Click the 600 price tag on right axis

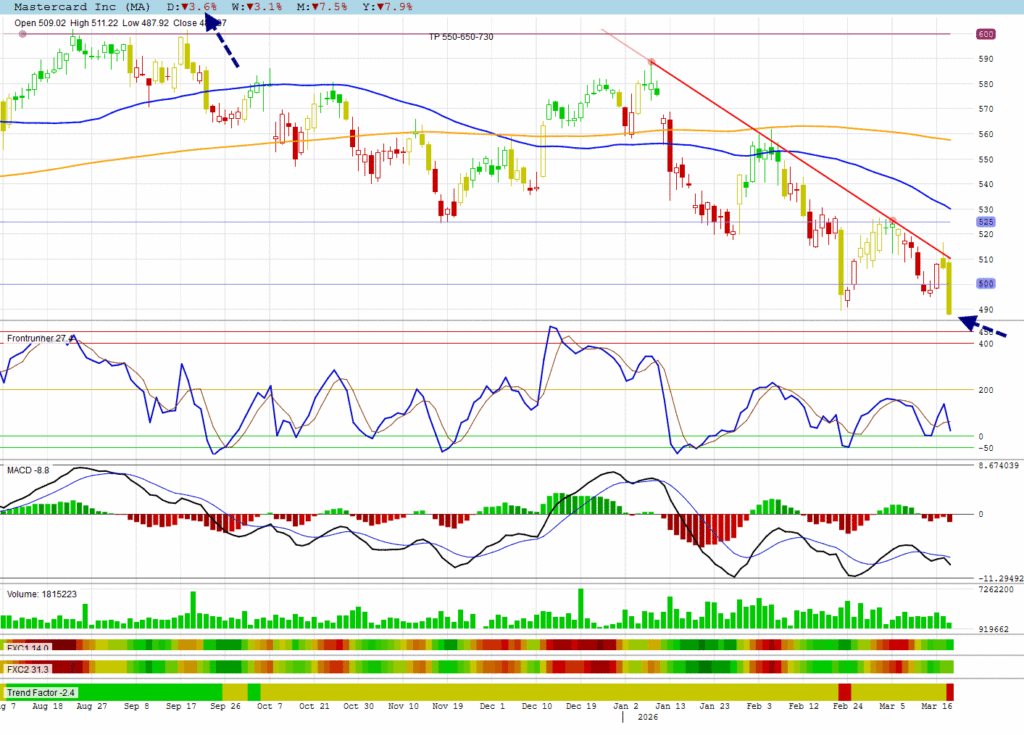(x=985, y=34)
